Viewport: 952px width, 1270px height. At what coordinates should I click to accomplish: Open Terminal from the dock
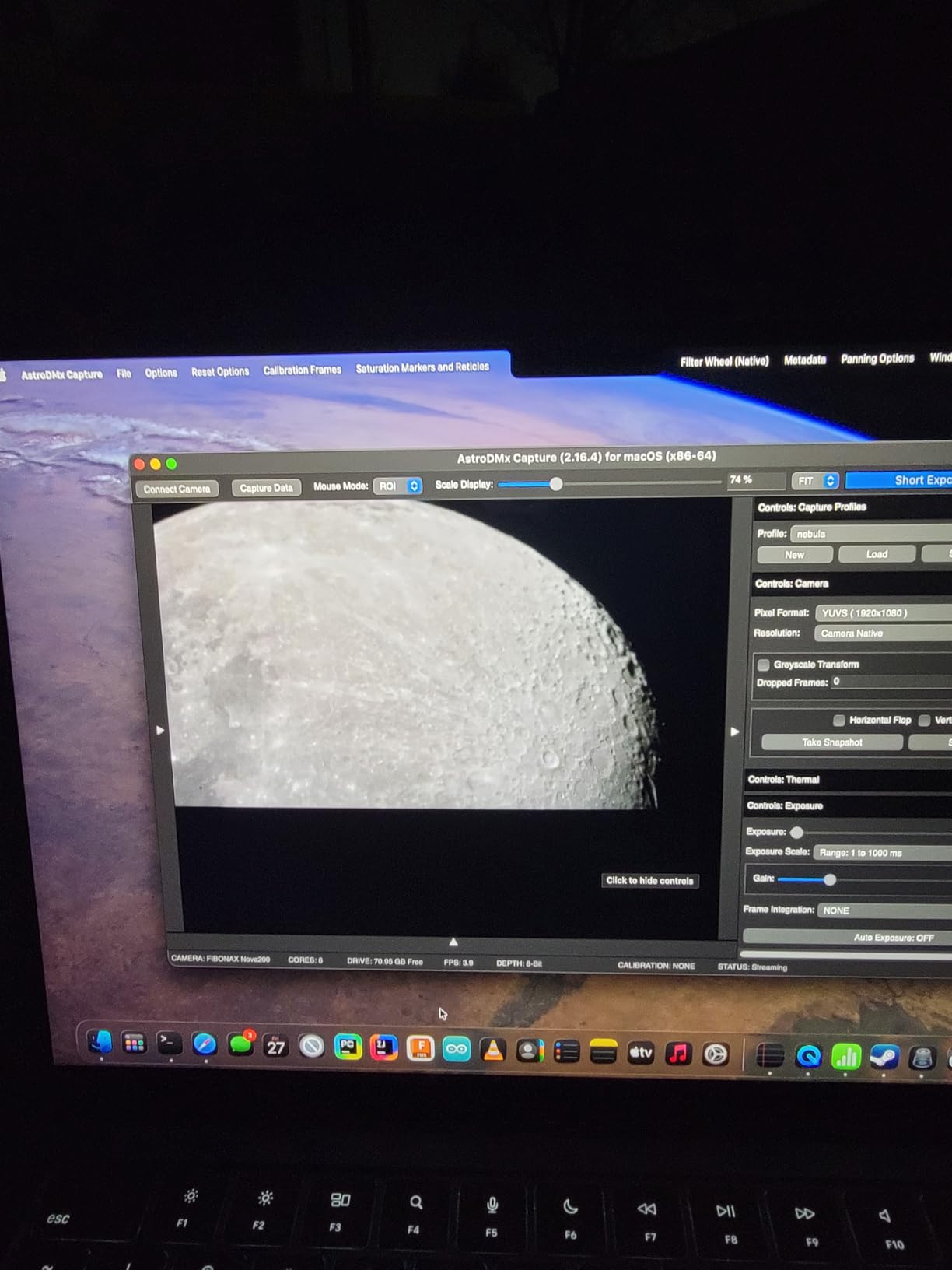click(x=169, y=1043)
